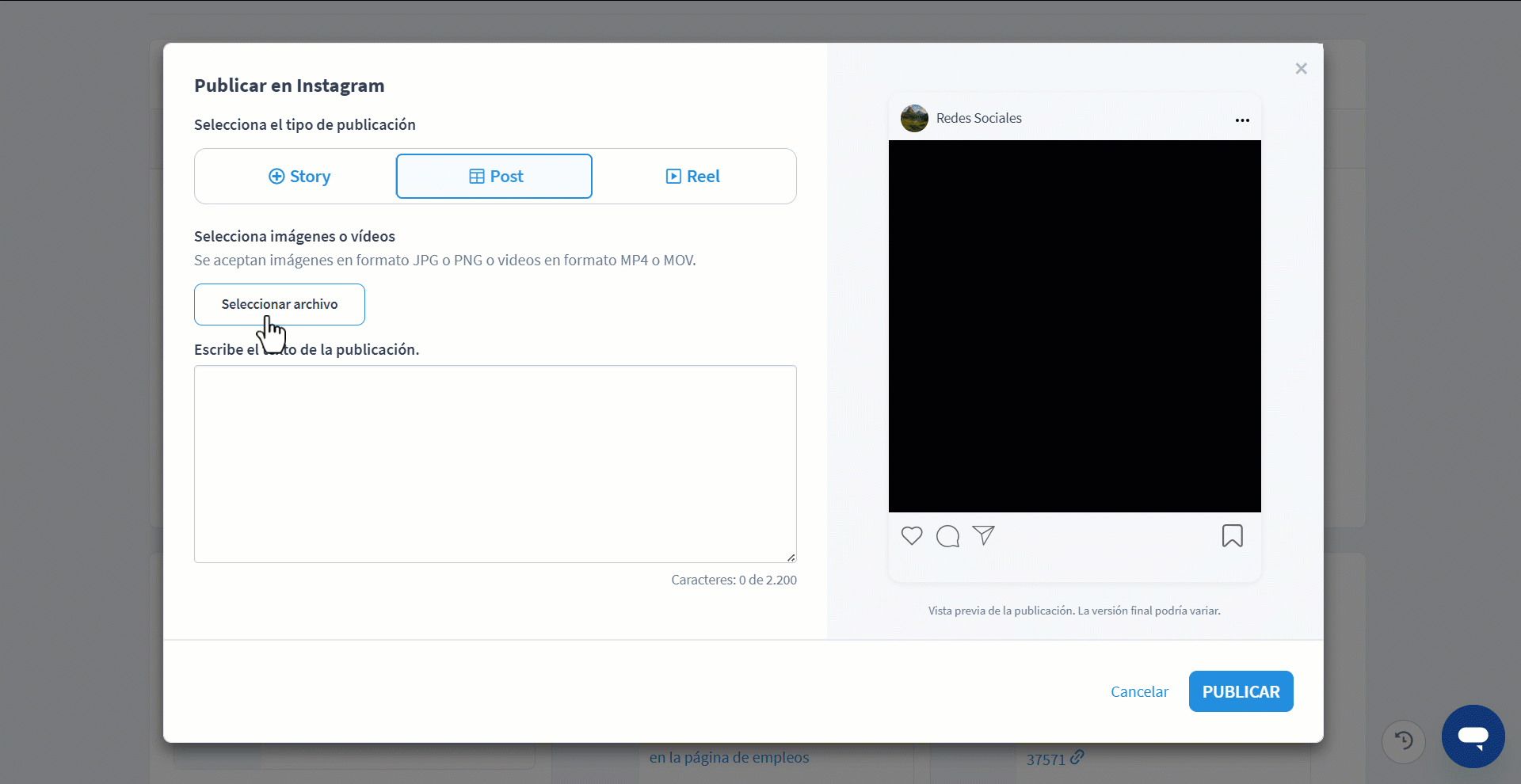Click the history clock icon

[1404, 741]
